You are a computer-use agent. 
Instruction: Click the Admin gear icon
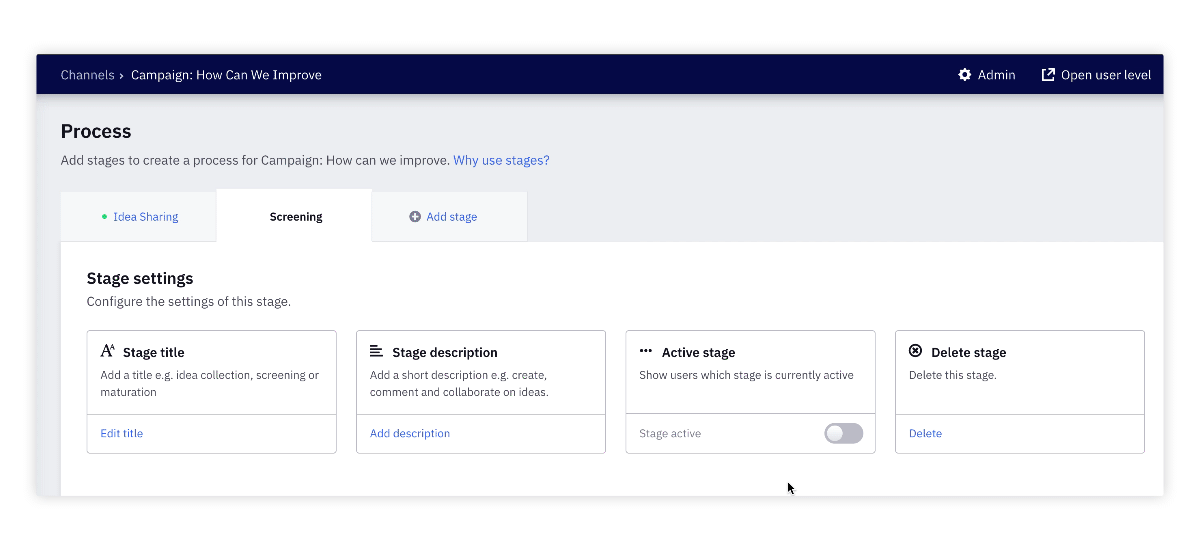pyautogui.click(x=964, y=75)
